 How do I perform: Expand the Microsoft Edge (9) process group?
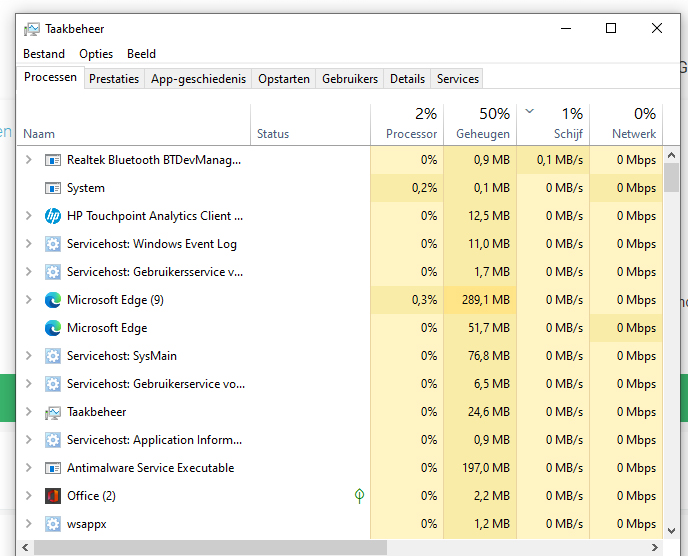tap(28, 300)
